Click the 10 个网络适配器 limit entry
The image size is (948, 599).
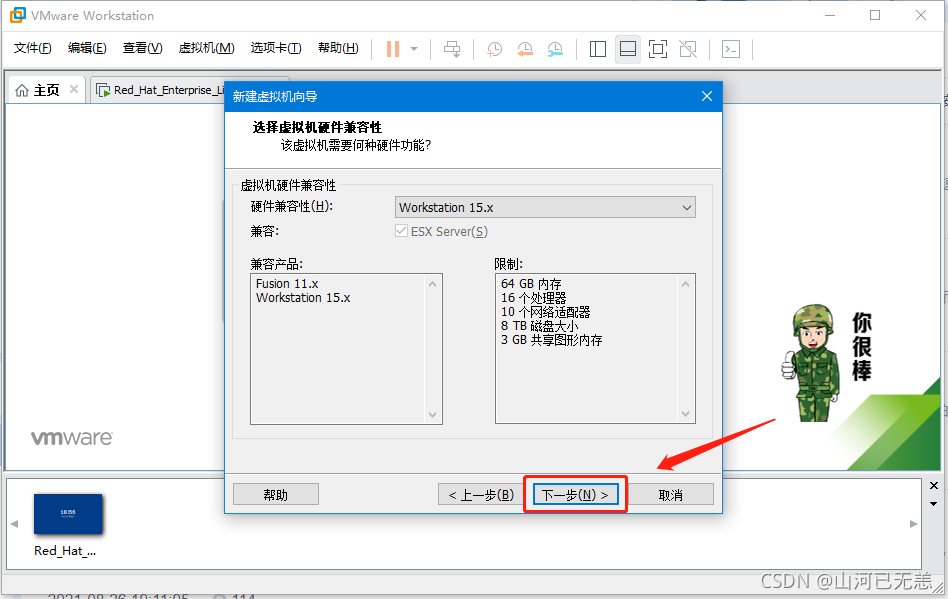click(545, 312)
